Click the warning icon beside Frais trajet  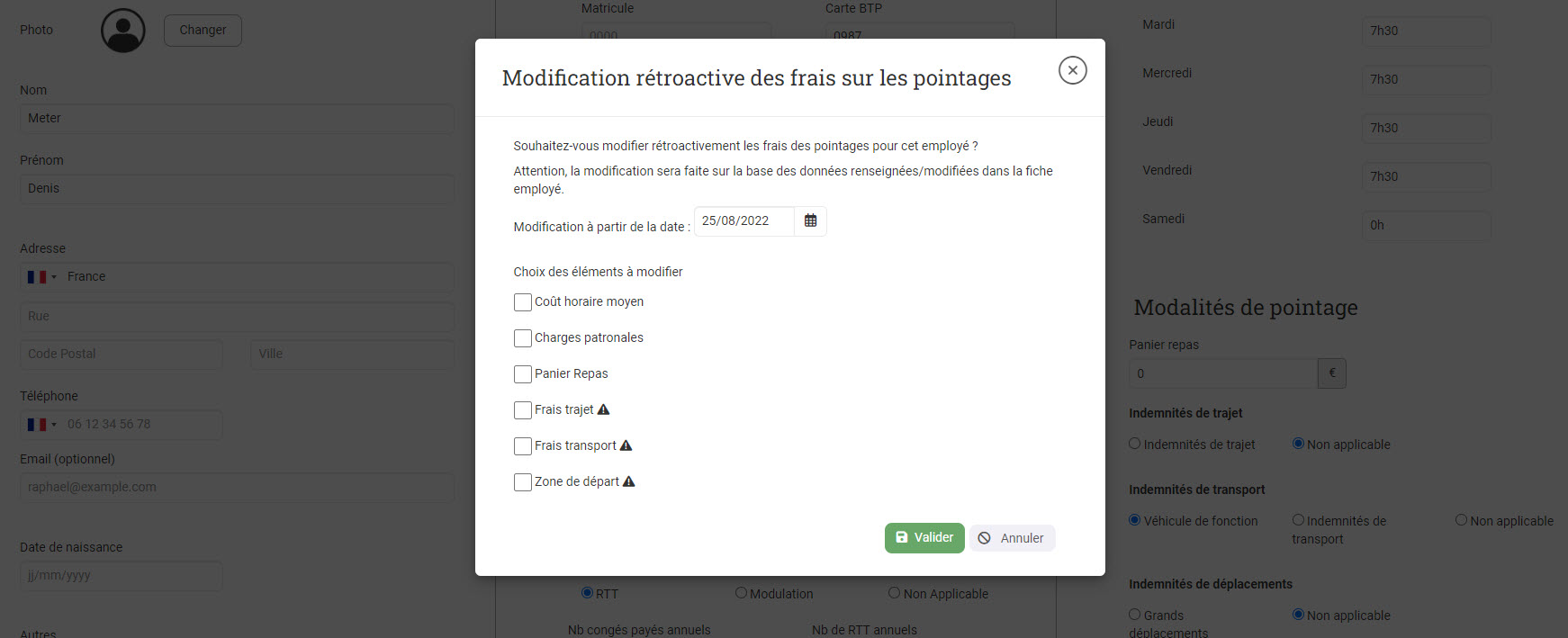604,409
